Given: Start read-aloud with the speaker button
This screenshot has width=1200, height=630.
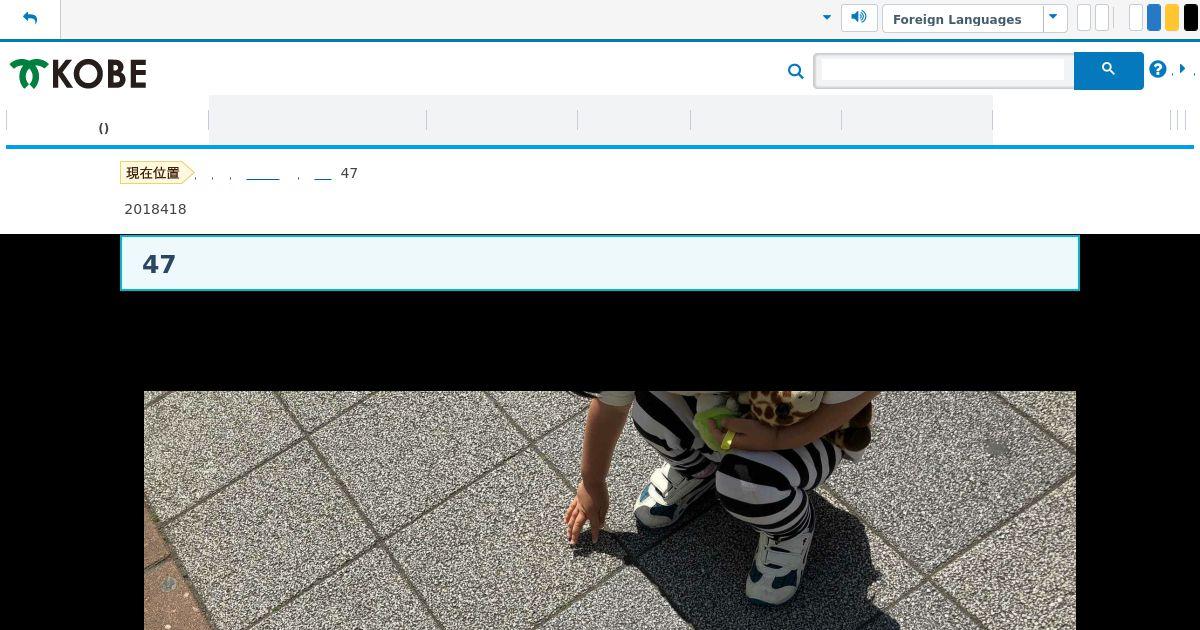Looking at the screenshot, I should [859, 18].
